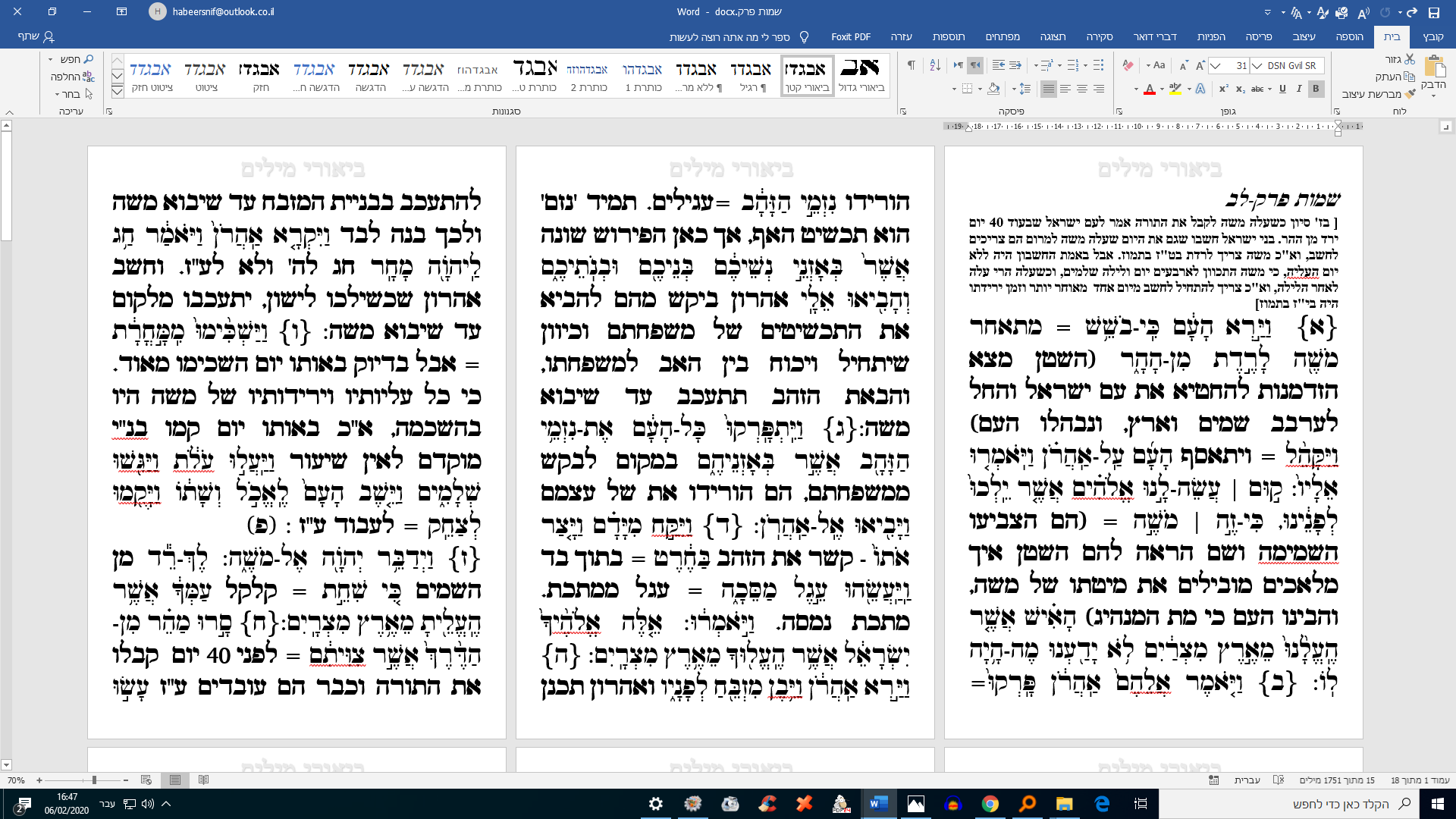1456x819 pixels.
Task: Open the References (הפניות) ribbon tab
Action: (x=1211, y=36)
